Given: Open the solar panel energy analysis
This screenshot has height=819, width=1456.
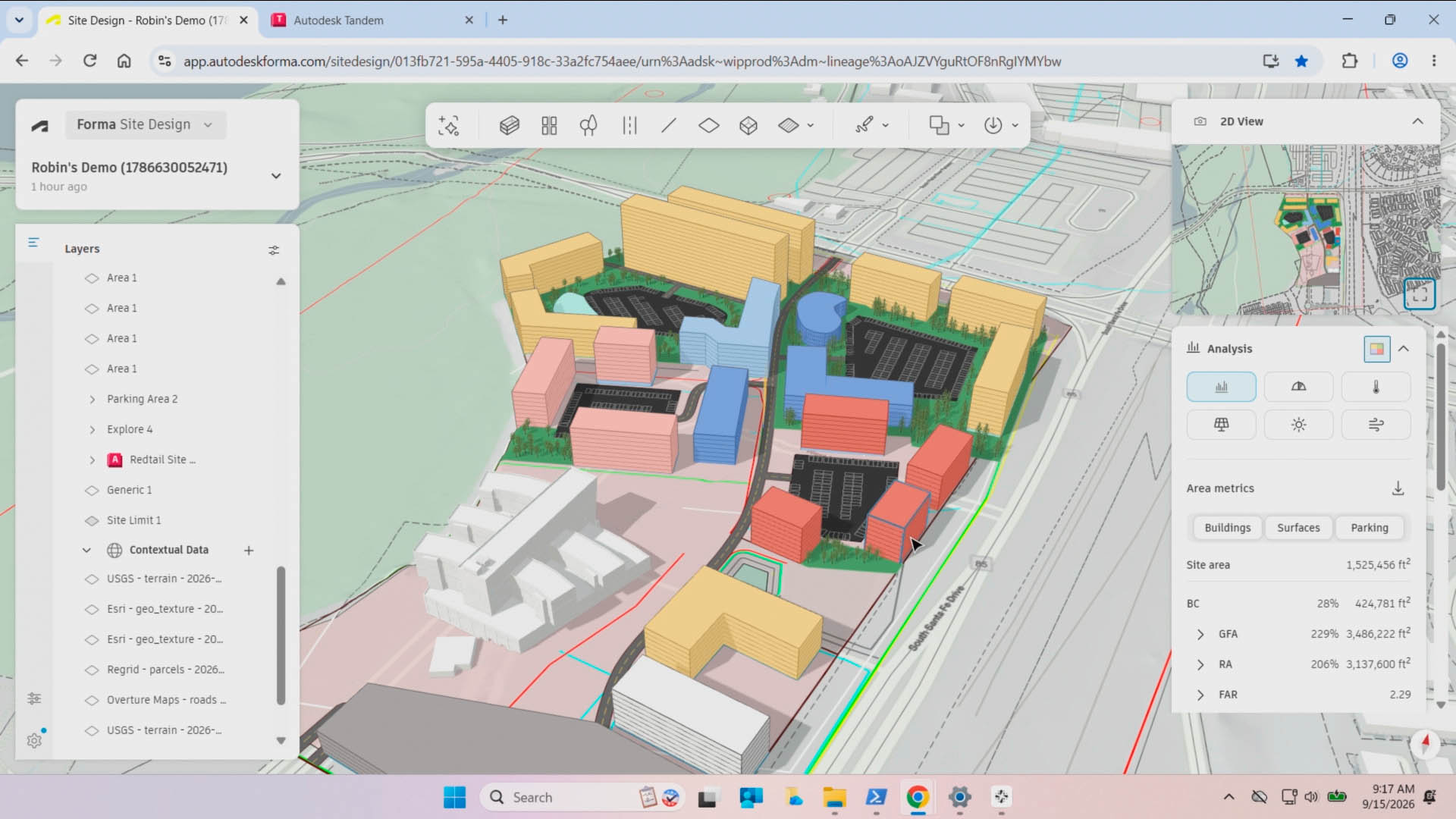Looking at the screenshot, I should pyautogui.click(x=1221, y=425).
